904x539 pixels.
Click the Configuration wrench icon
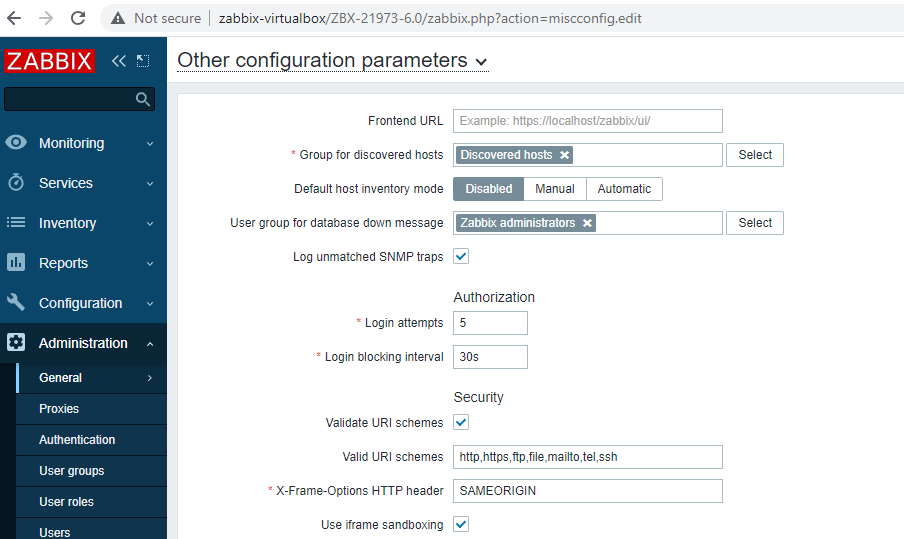click(16, 302)
